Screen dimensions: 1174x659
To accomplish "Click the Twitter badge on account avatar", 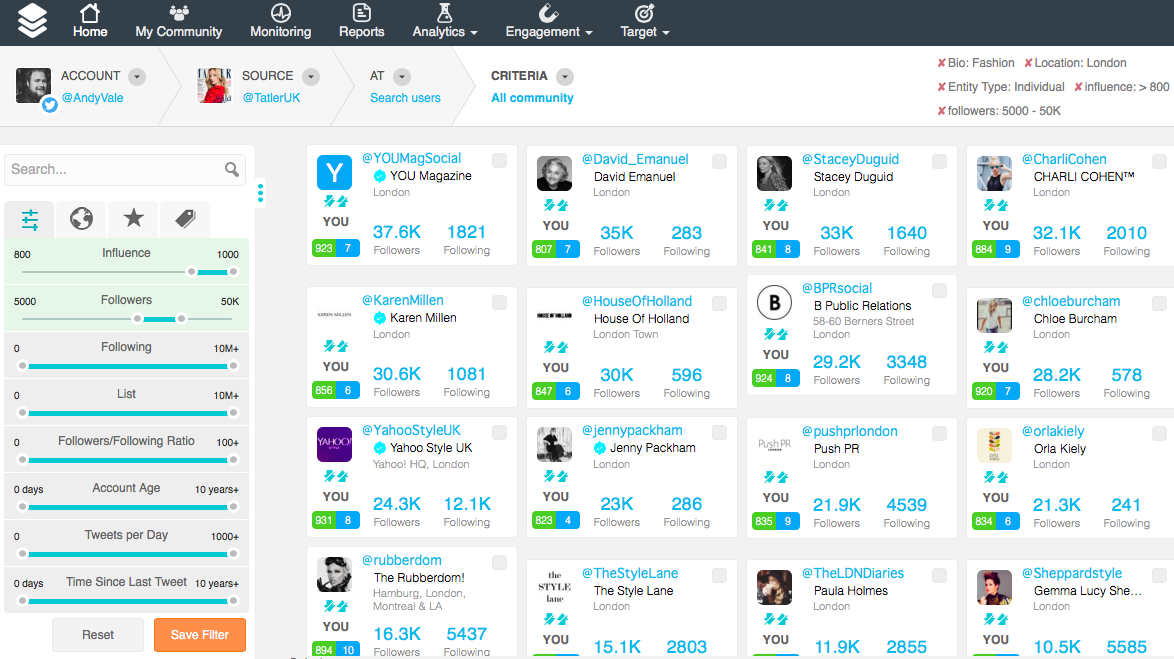I will [49, 105].
